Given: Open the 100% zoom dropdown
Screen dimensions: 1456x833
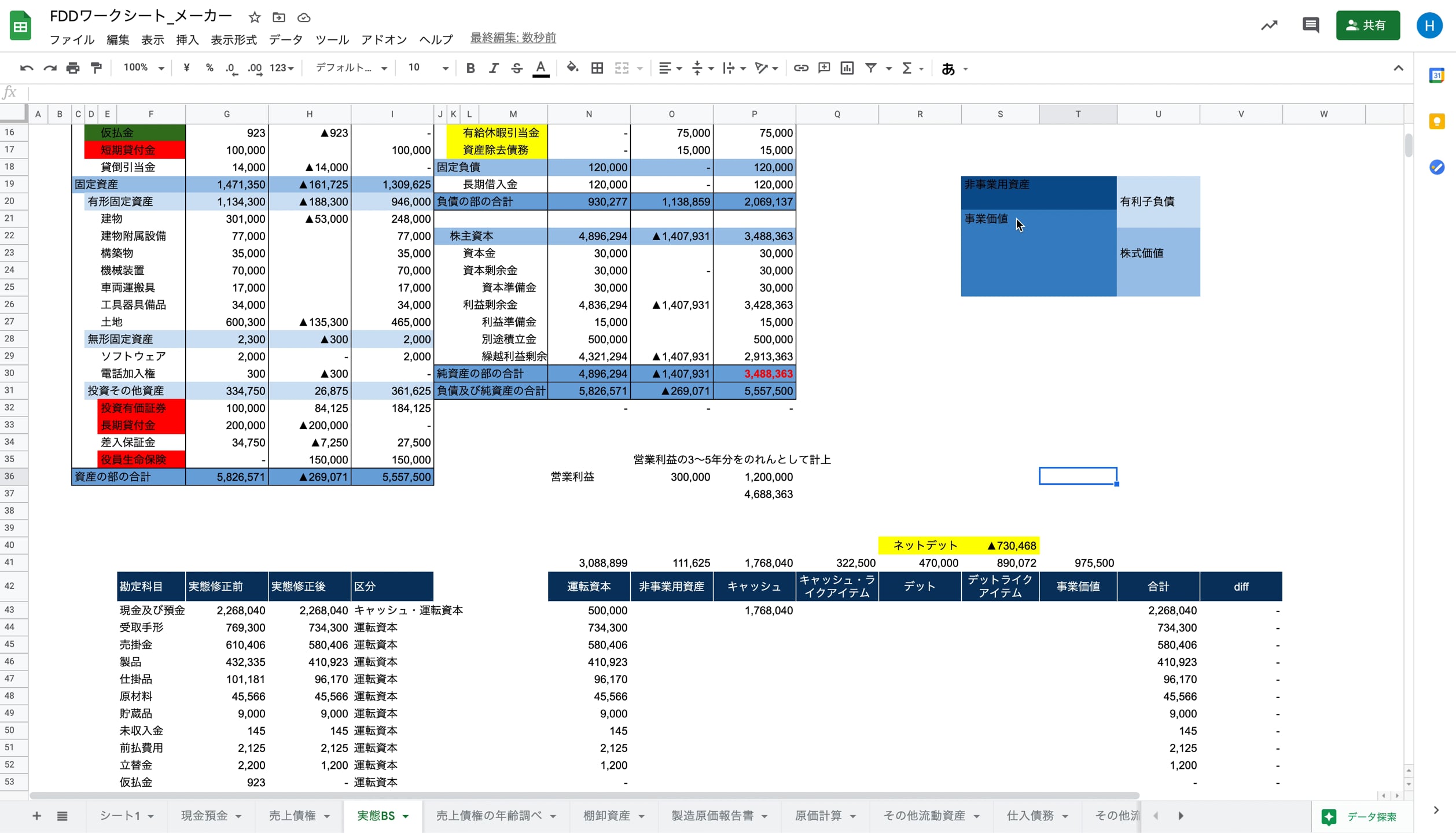Looking at the screenshot, I should (144, 68).
